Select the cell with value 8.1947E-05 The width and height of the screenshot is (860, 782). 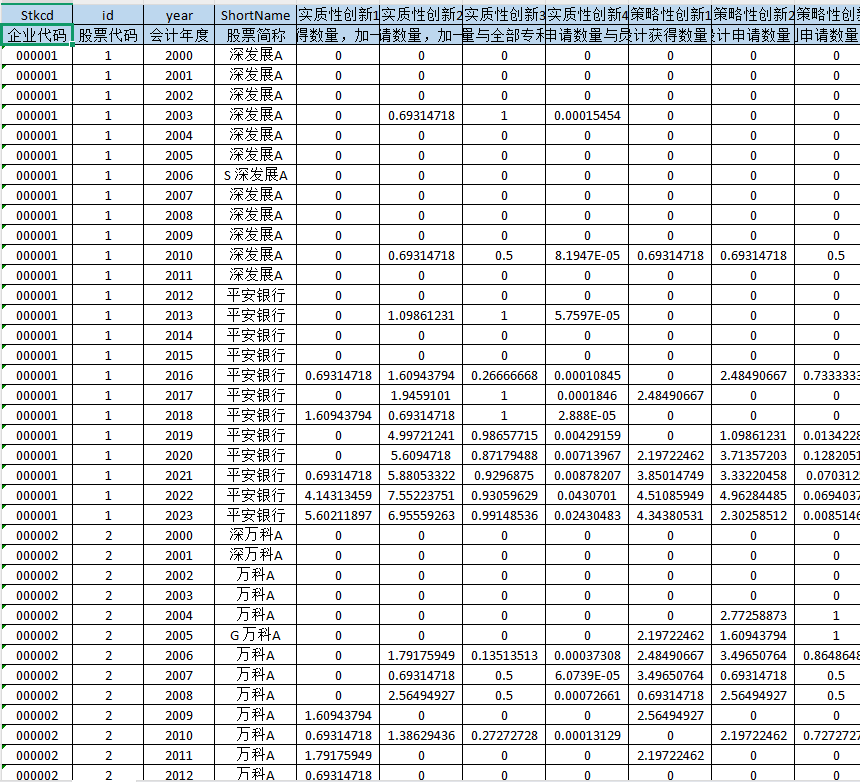587,255
